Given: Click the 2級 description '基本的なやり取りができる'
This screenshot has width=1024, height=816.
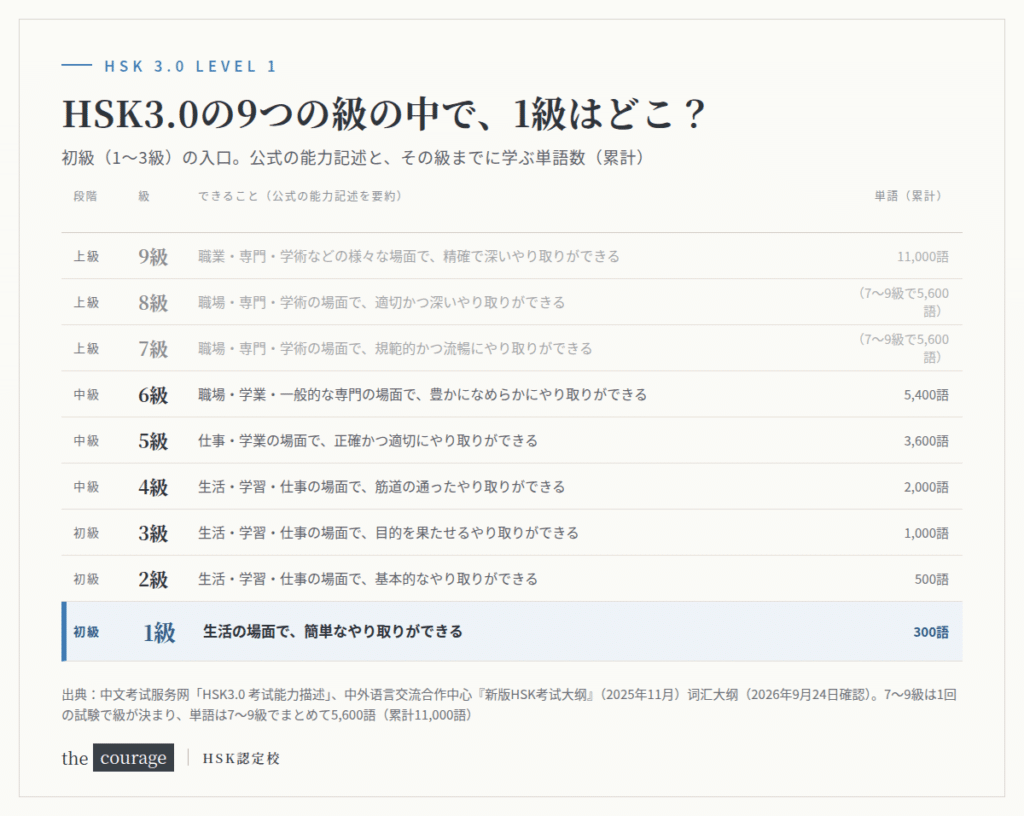Looking at the screenshot, I should [456, 579].
